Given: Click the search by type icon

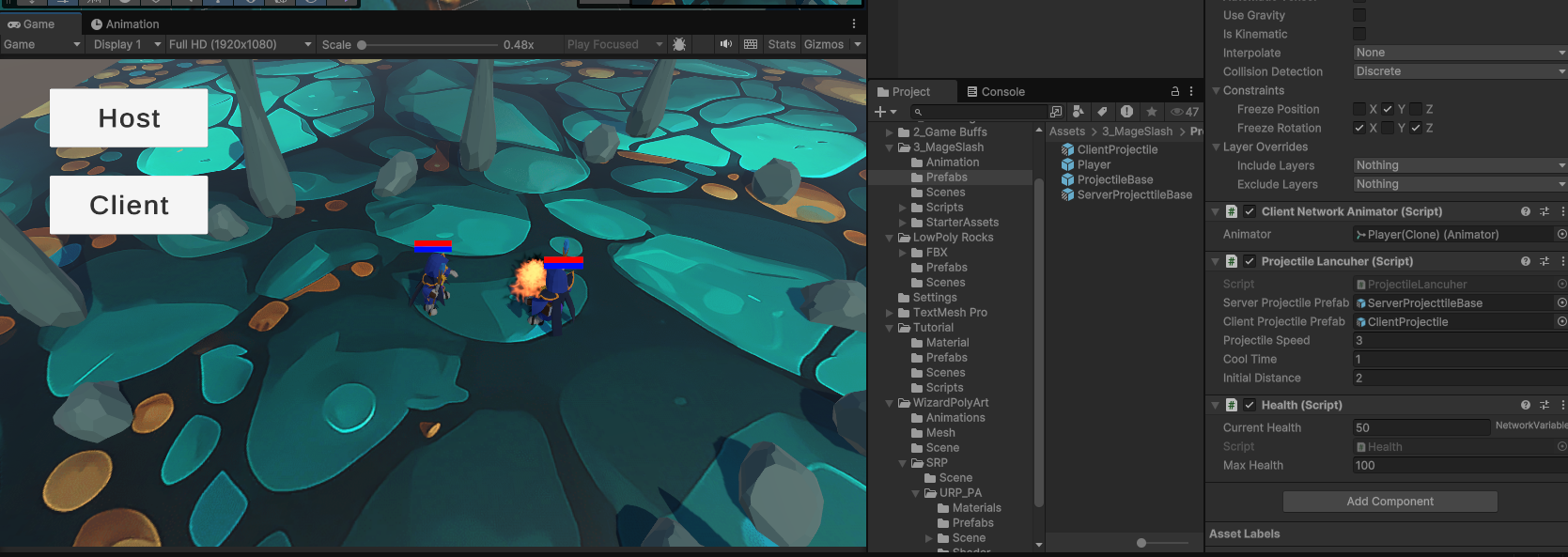Looking at the screenshot, I should (x=1079, y=112).
